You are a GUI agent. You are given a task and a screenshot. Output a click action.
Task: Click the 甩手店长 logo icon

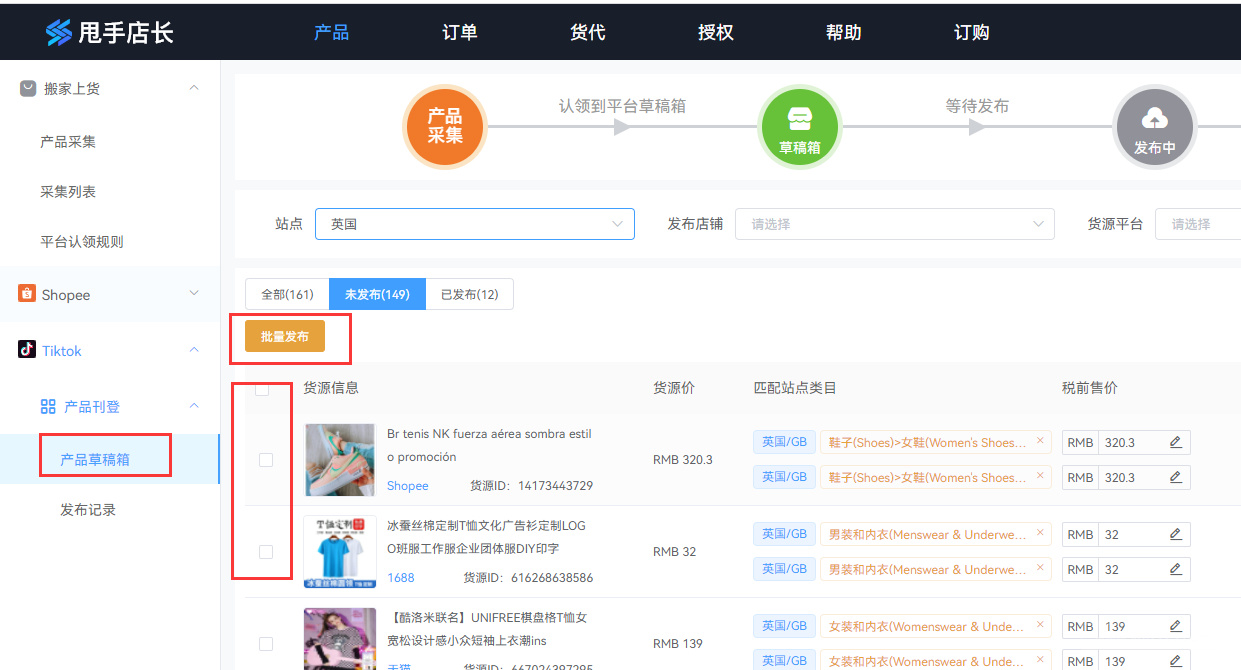pyautogui.click(x=59, y=32)
